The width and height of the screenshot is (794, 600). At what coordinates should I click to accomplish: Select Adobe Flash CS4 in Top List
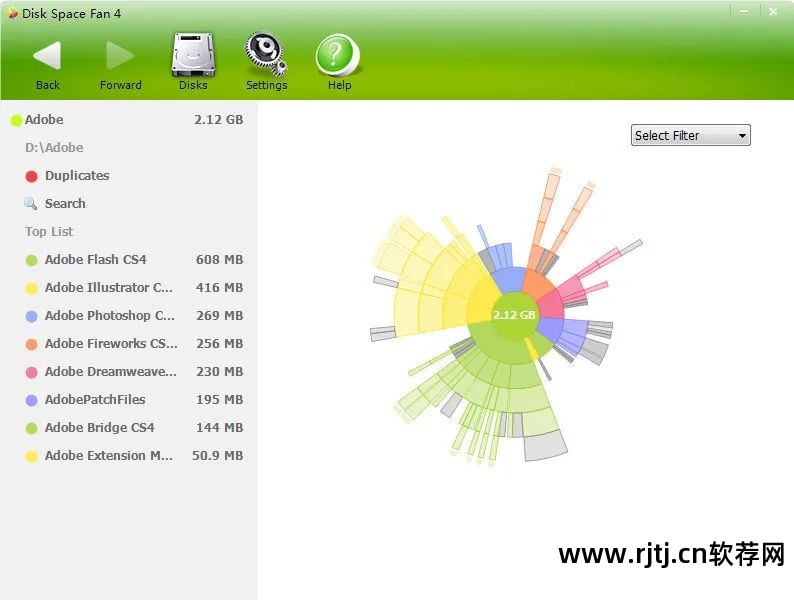pyautogui.click(x=95, y=259)
